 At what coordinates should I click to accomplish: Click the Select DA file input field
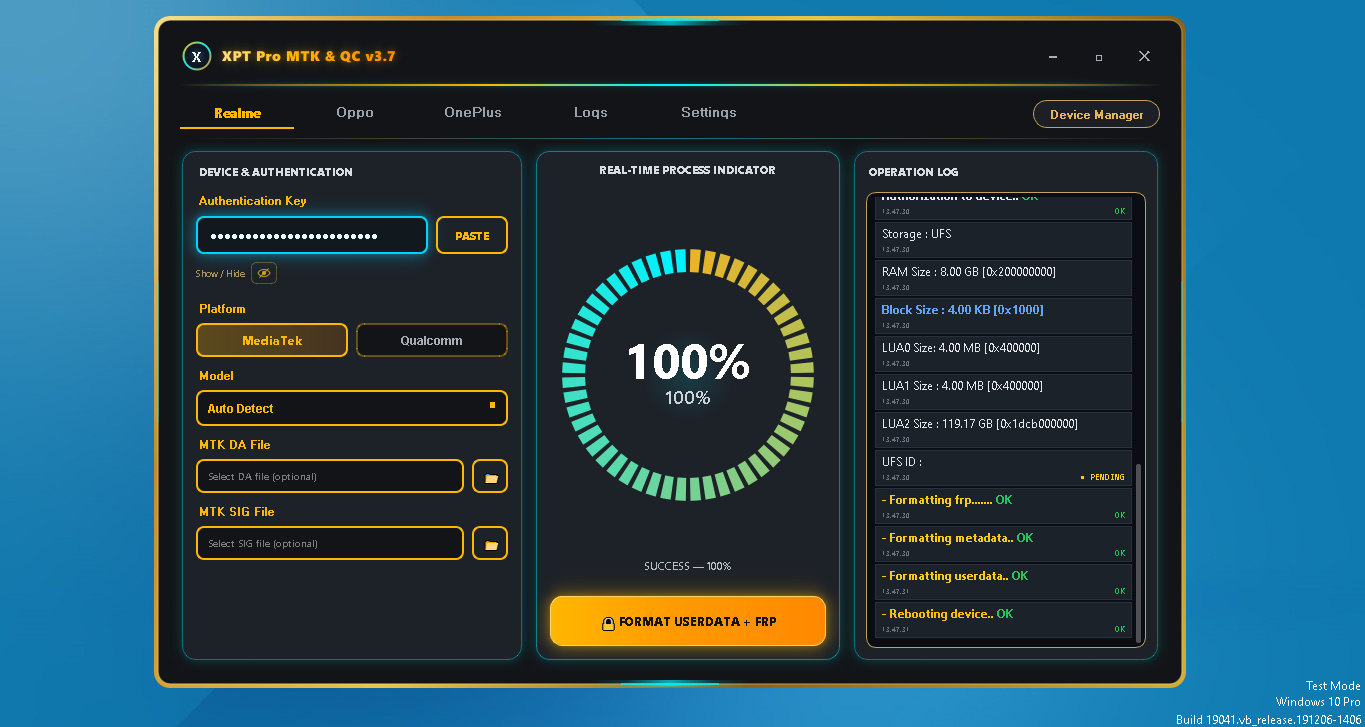(330, 477)
